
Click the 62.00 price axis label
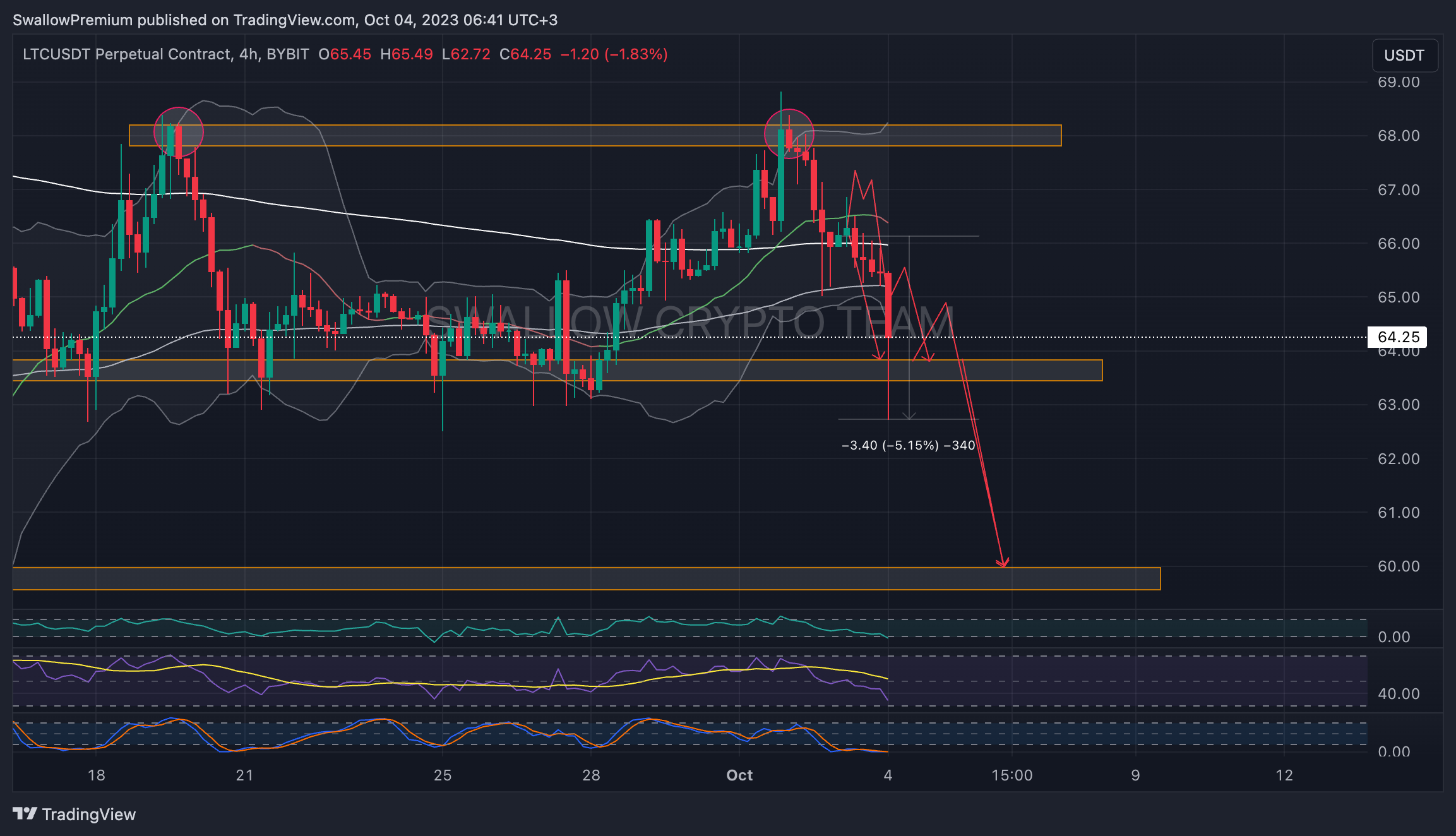(1399, 459)
